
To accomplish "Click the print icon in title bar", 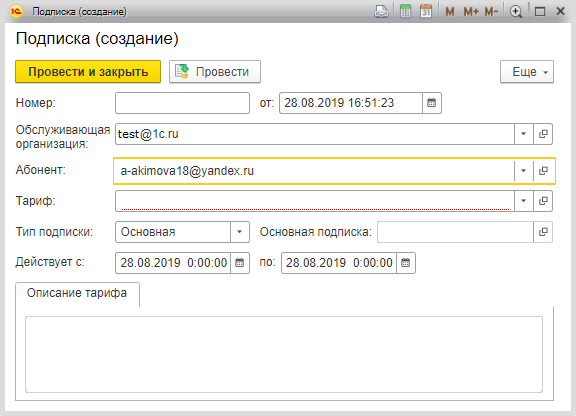I will pyautogui.click(x=381, y=11).
